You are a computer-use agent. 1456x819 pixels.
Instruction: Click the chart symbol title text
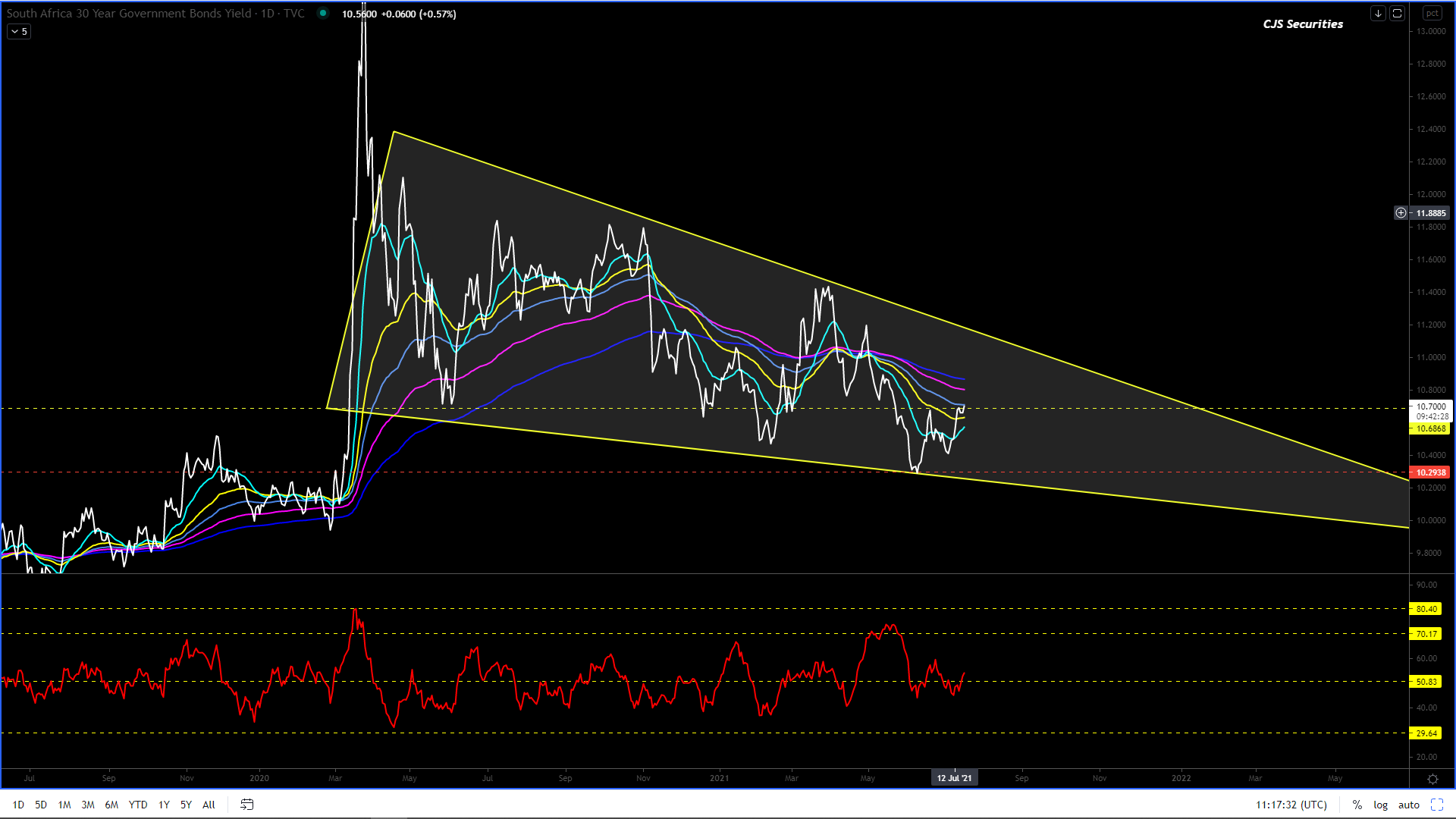(155, 14)
